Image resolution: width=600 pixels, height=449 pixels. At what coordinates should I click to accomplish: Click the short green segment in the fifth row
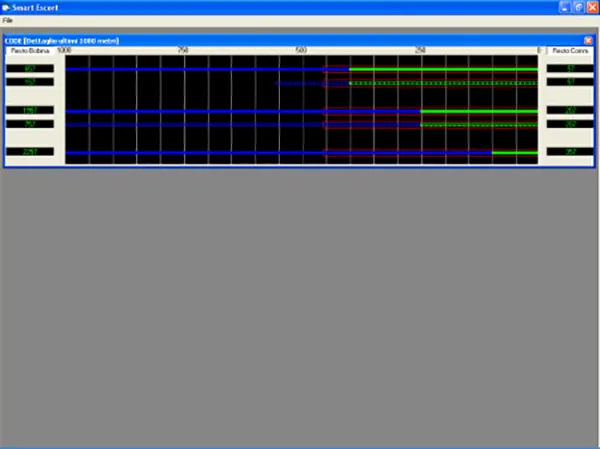(x=515, y=153)
